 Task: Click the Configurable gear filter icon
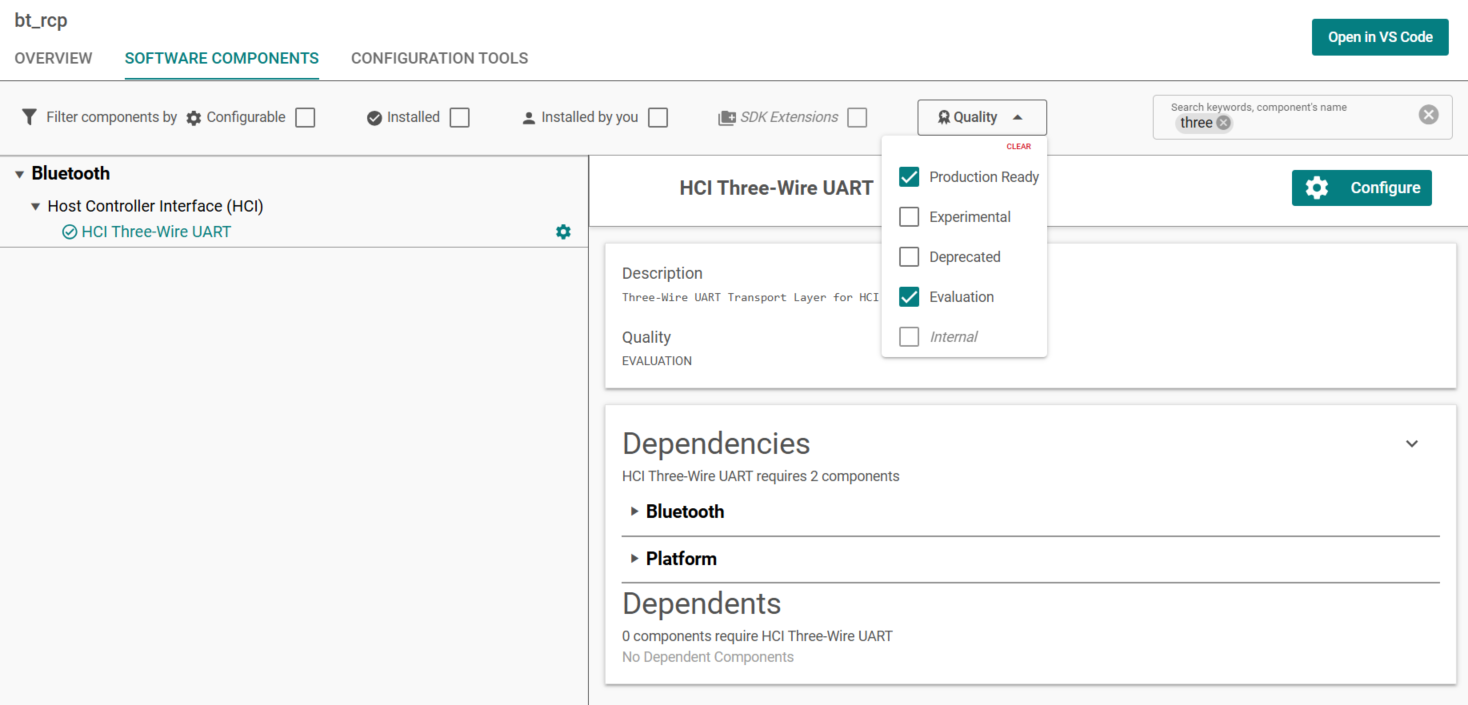click(194, 118)
